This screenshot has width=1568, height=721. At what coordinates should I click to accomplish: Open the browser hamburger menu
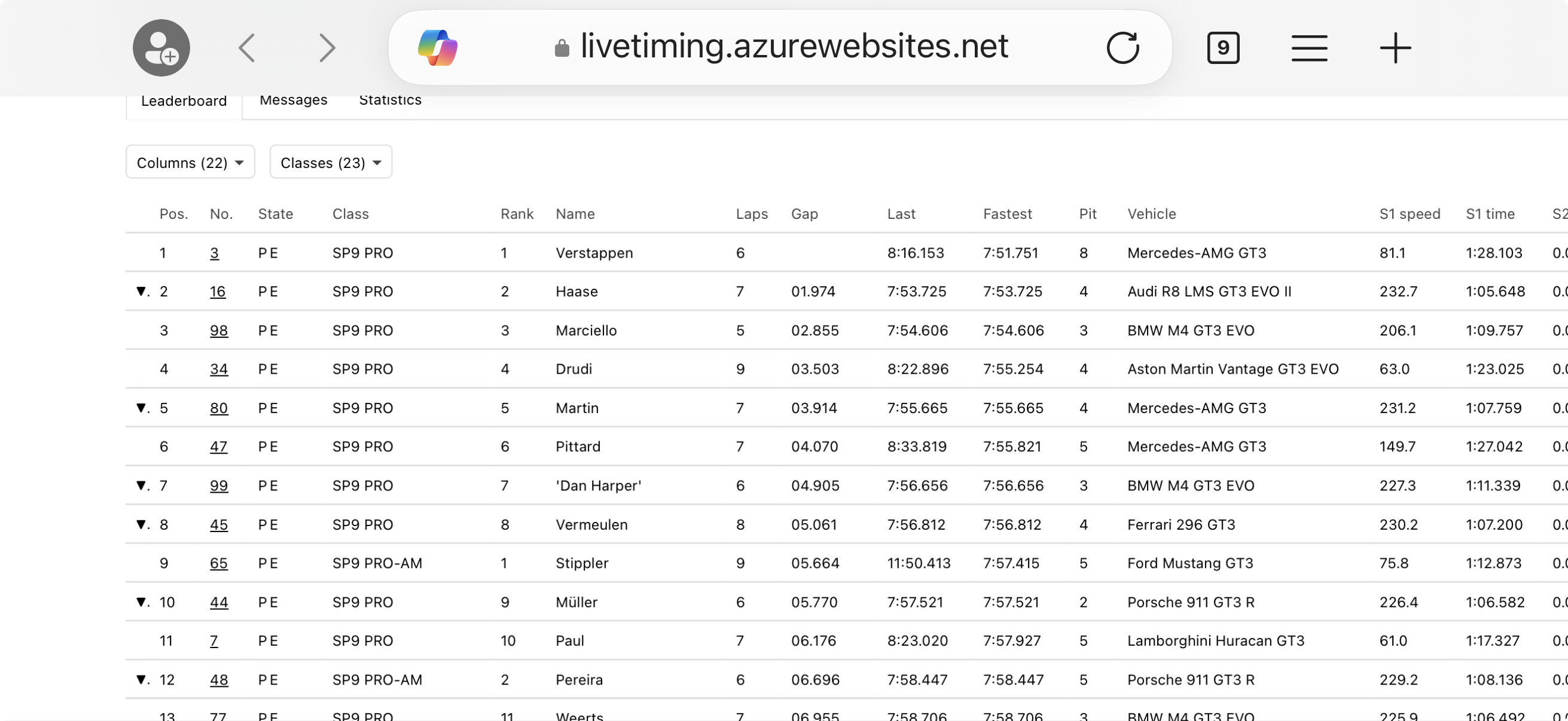pyautogui.click(x=1309, y=47)
